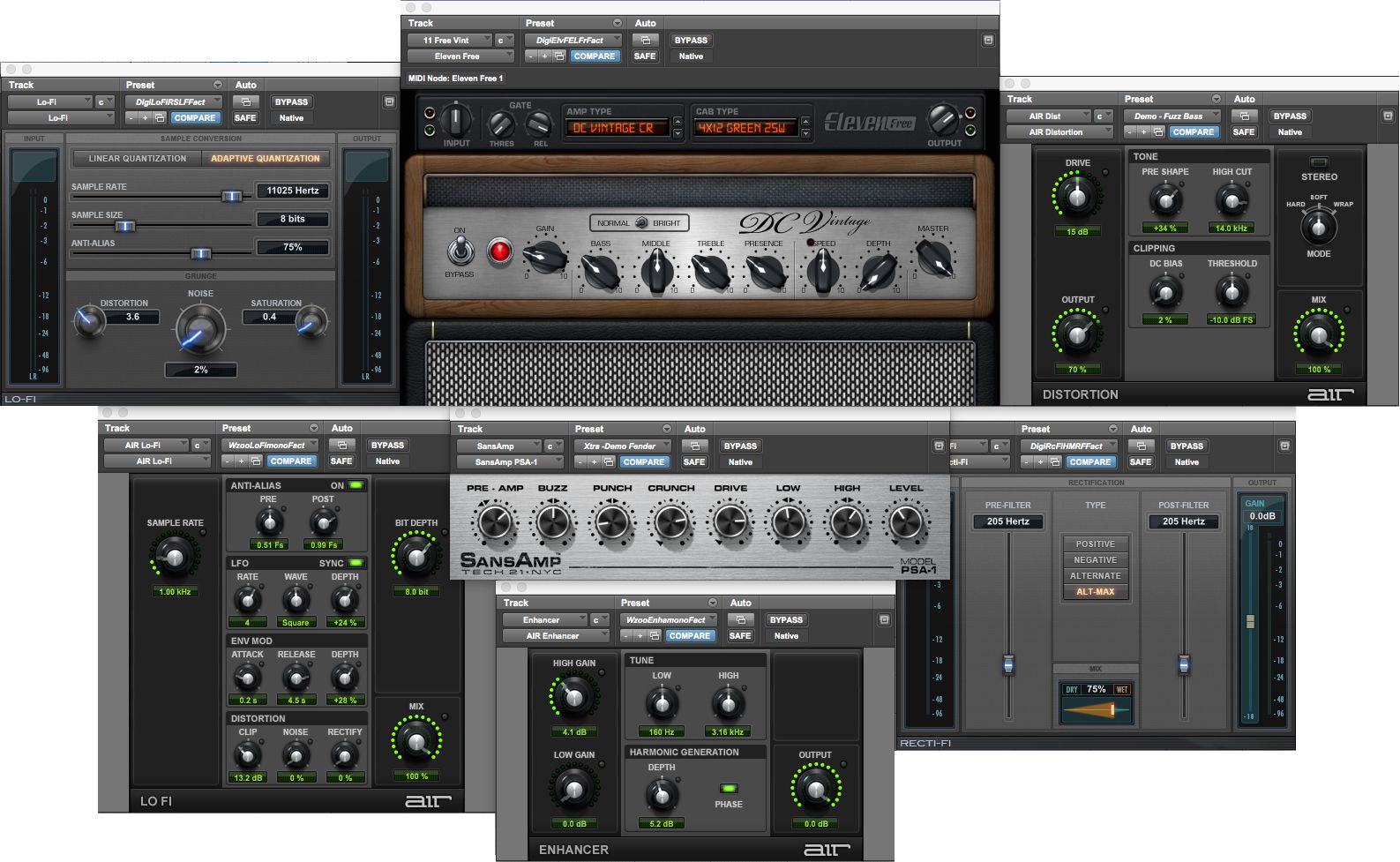Image resolution: width=1400 pixels, height=862 pixels.
Task: Open Preset menu arrow in Eleven Free window
Action: point(618,23)
